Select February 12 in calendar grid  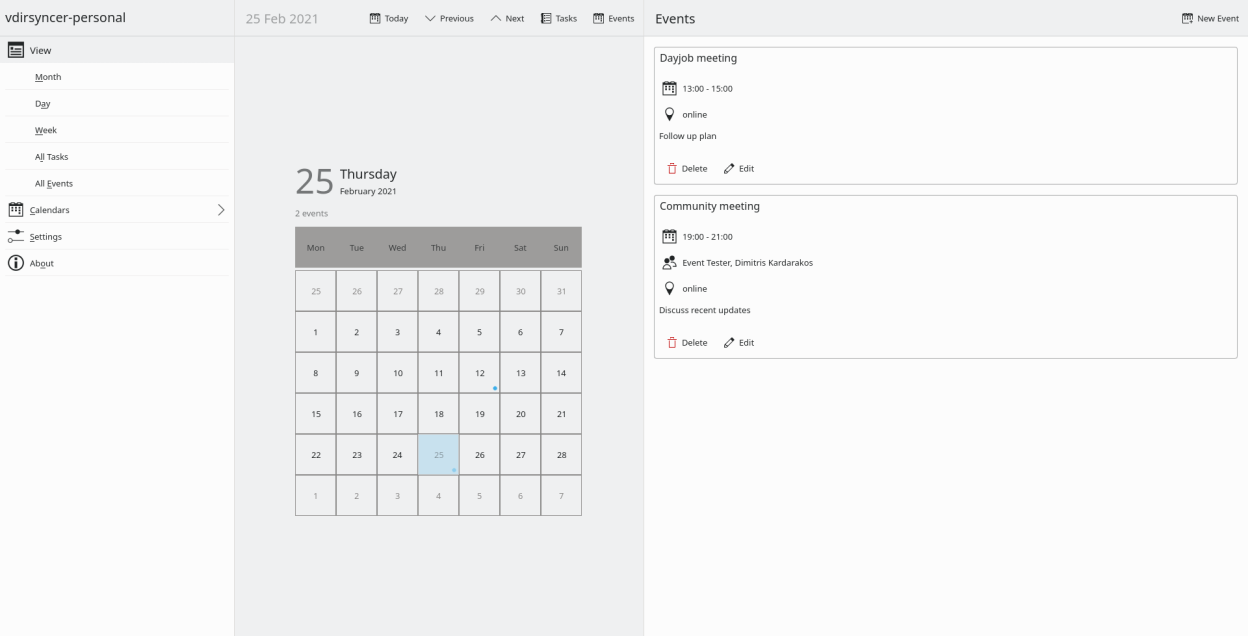[479, 373]
